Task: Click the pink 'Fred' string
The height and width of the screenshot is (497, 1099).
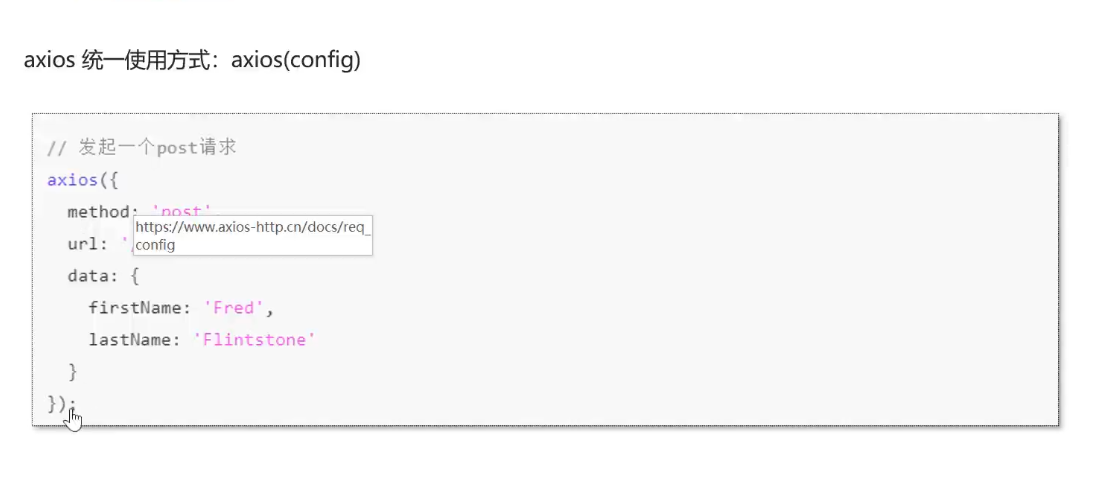Action: pos(233,308)
